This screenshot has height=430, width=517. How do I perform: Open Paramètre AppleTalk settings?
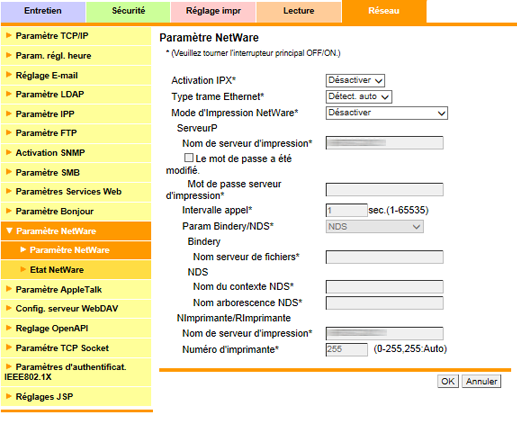click(76, 289)
